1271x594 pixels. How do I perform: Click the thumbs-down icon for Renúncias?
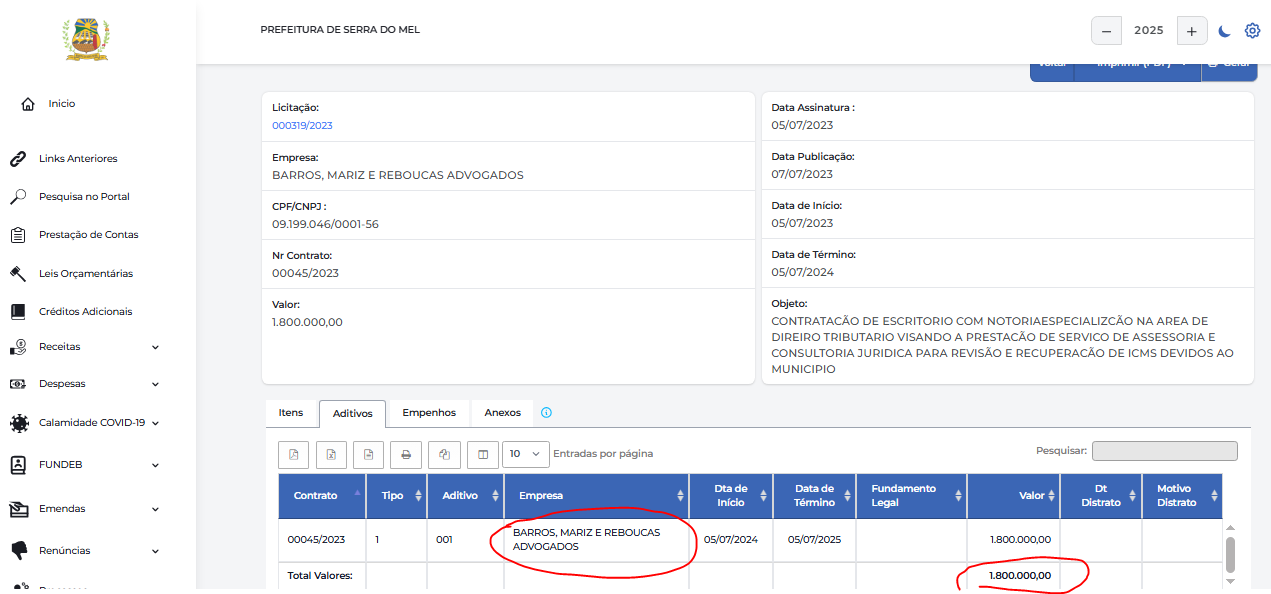[x=17, y=551]
